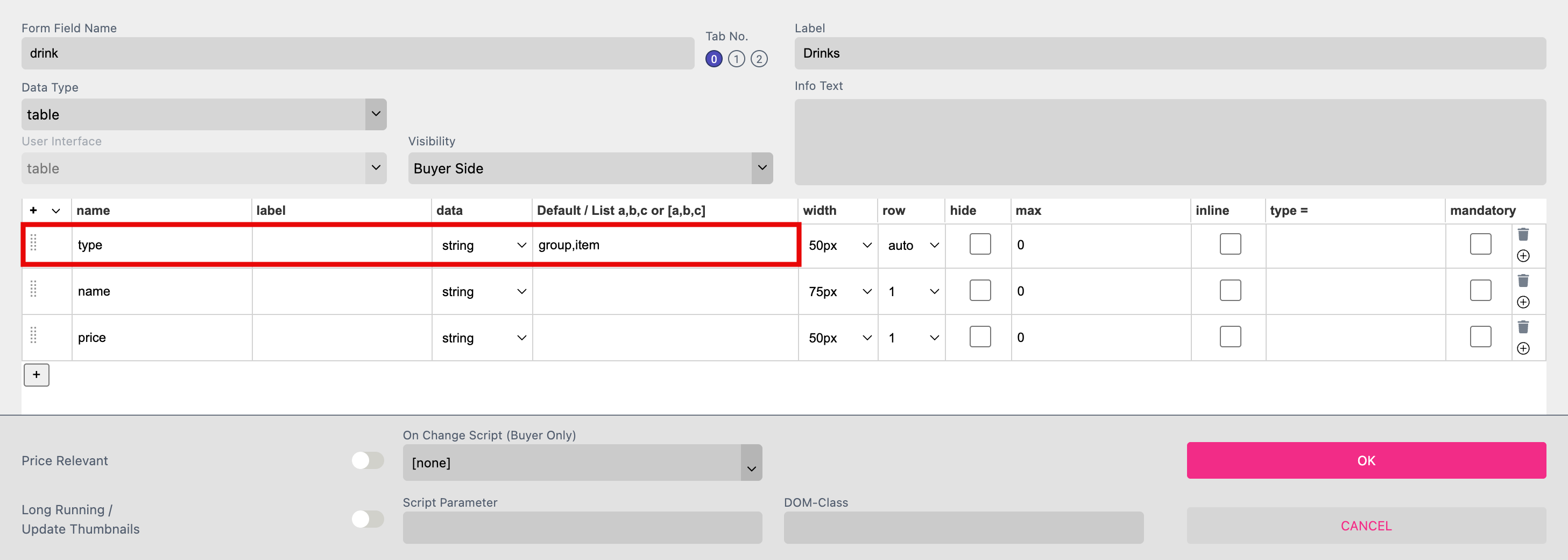Open the Visibility dropdown showing Buyer Side
The image size is (1568, 560).
[590, 168]
